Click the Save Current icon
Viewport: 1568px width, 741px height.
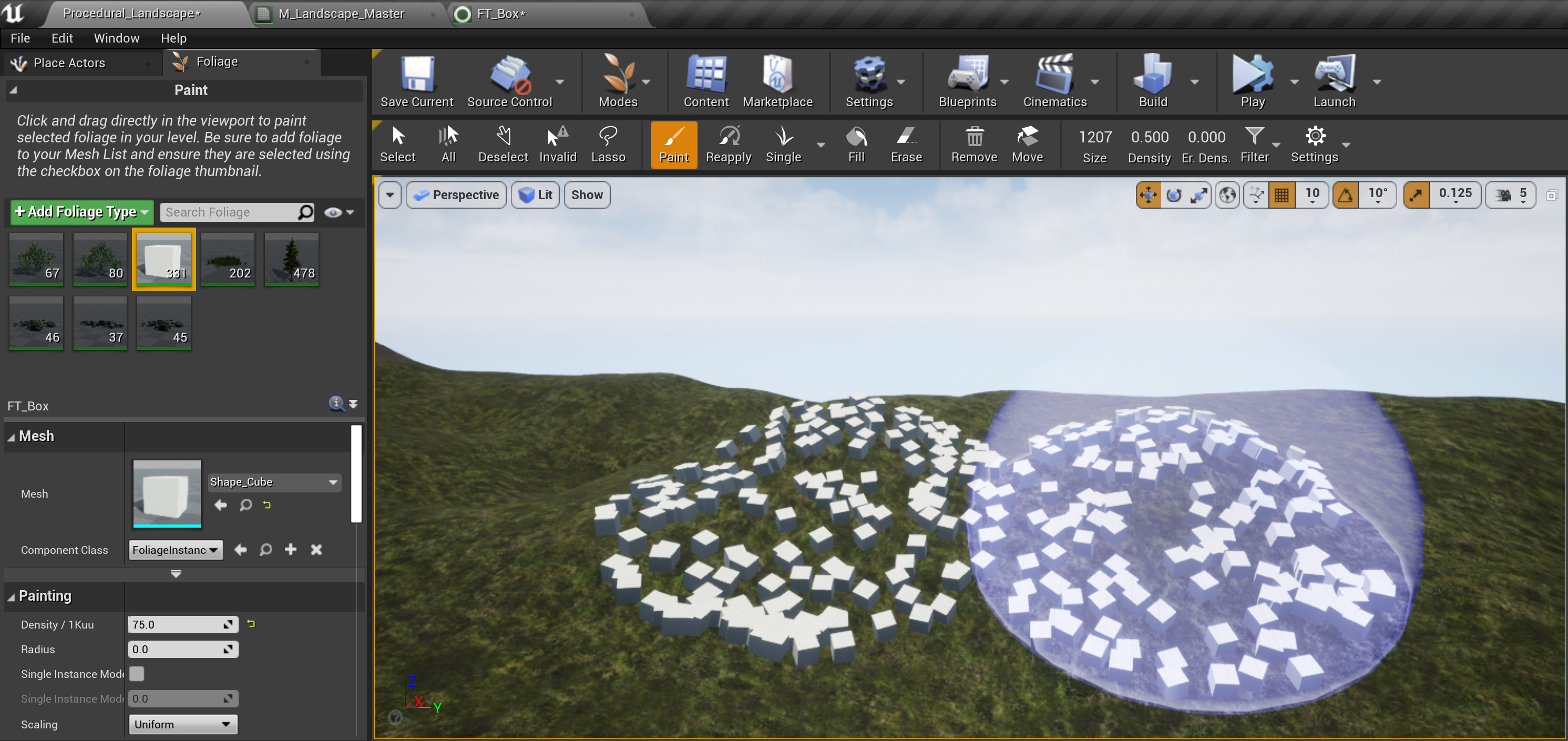(416, 81)
